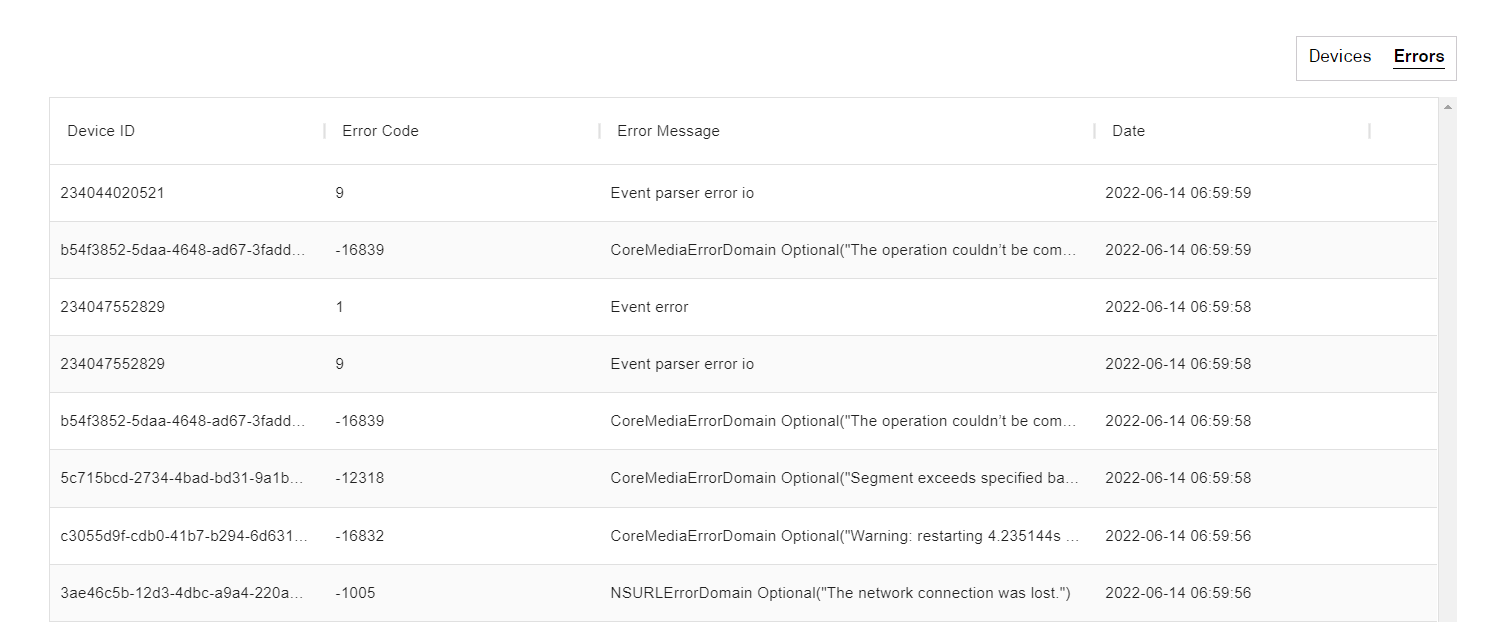Screen dimensions: 1500x631
Task: Click the error code -1005 cell
Action: [355, 593]
